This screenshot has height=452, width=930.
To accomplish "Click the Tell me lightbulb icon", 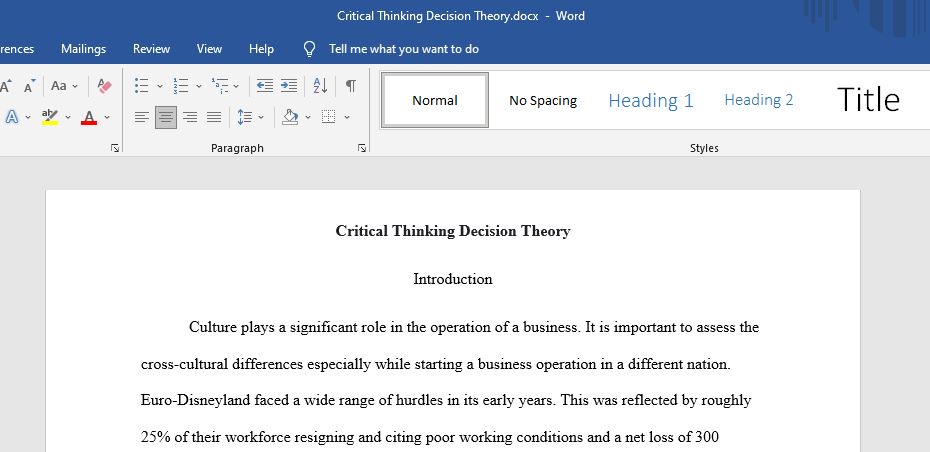I will 309,49.
